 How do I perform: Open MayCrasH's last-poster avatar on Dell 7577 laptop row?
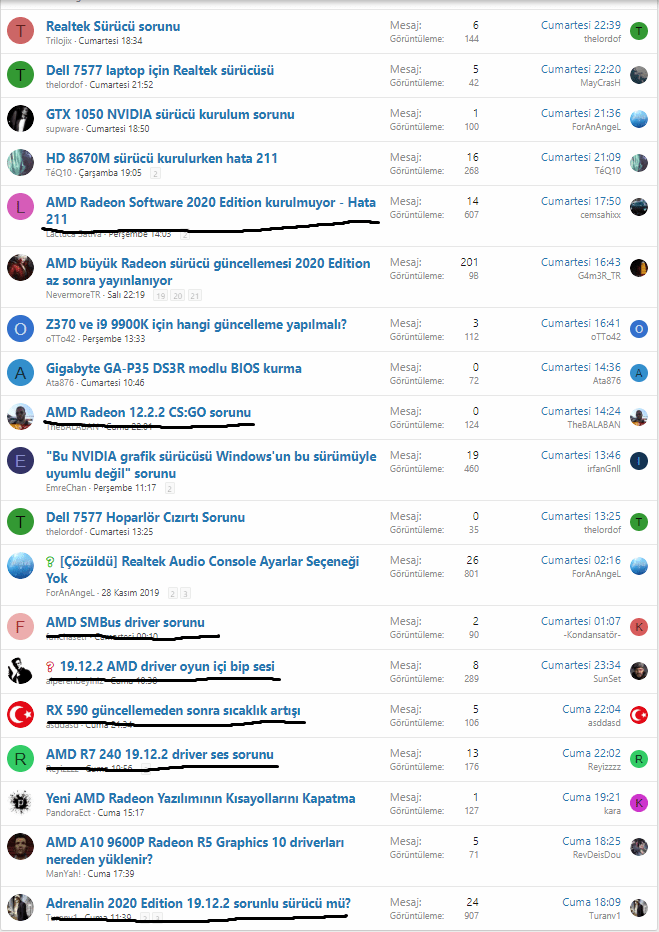[639, 75]
